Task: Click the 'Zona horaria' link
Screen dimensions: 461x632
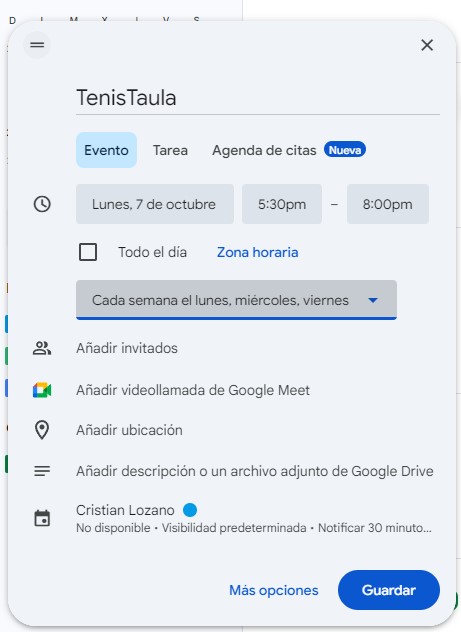Action: pos(257,252)
